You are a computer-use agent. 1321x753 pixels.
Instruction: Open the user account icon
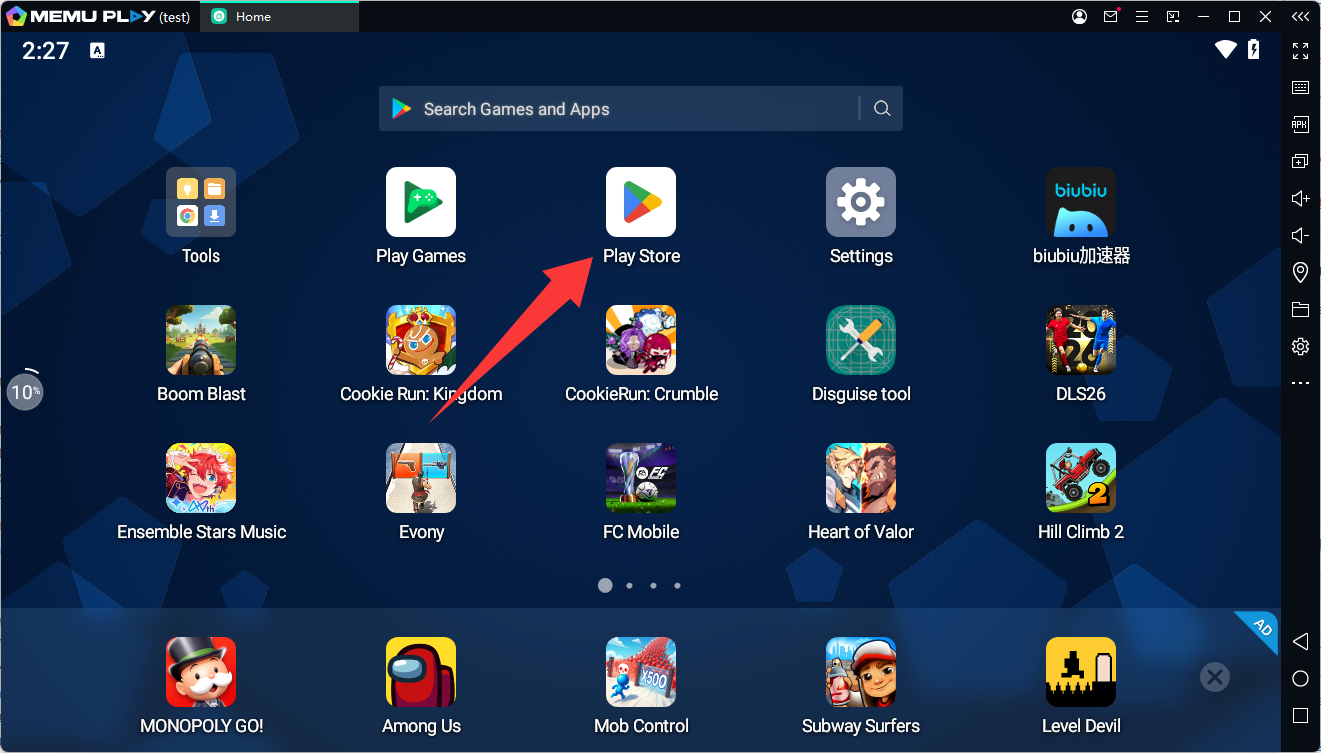1080,16
